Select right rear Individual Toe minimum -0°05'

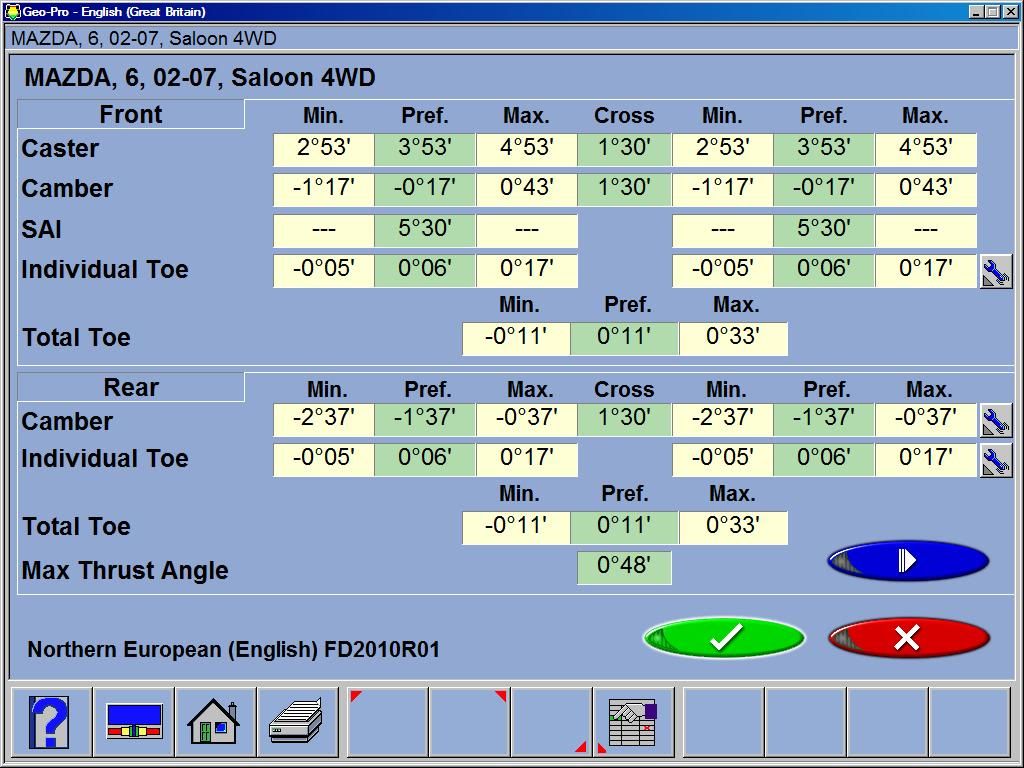pos(722,460)
